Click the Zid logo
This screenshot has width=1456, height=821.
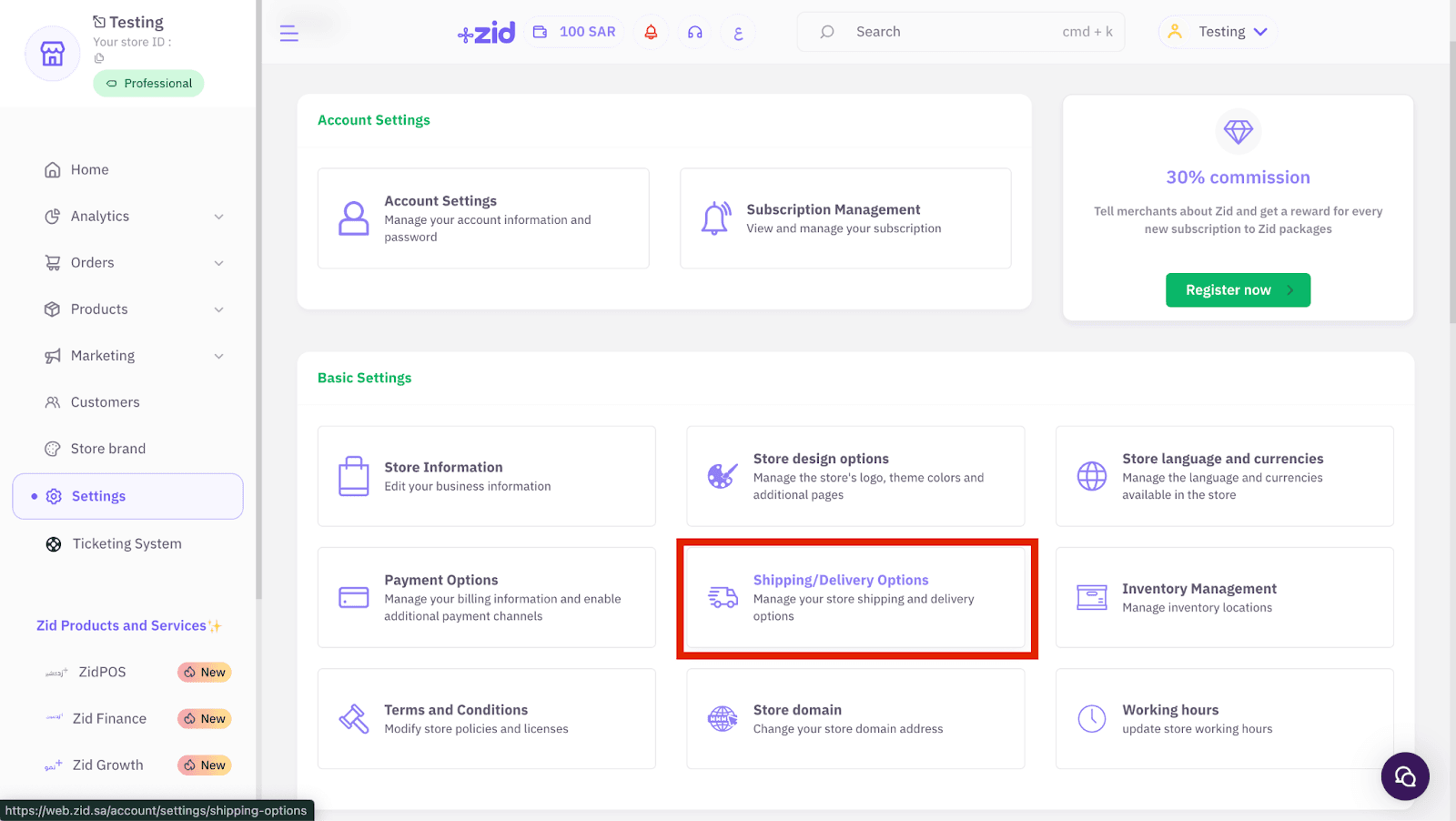pos(487,33)
